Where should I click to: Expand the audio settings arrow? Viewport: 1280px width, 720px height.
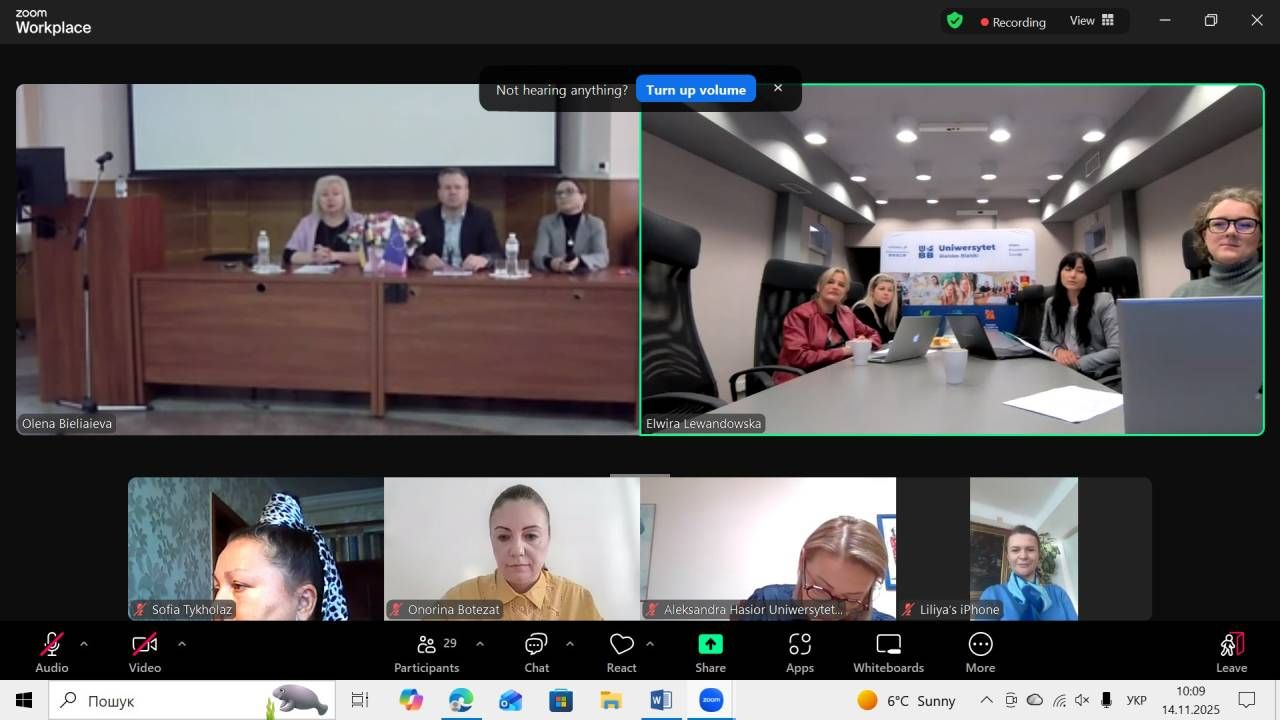pyautogui.click(x=84, y=644)
